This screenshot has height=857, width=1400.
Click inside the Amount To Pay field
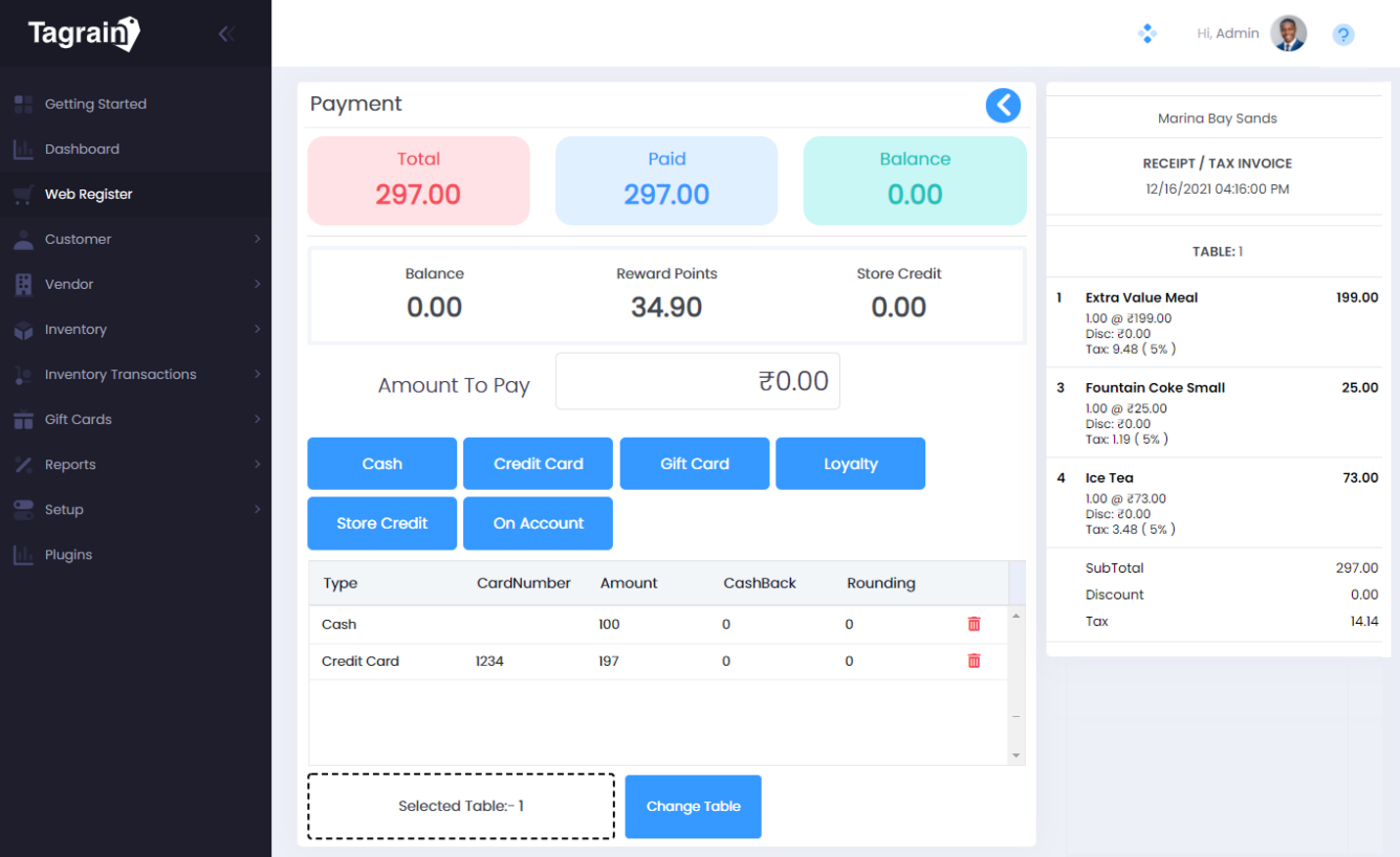point(697,381)
